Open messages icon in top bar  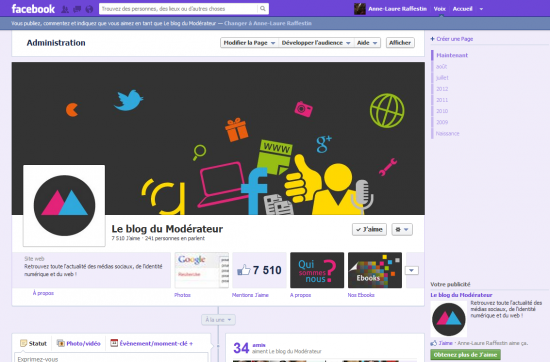pos(77,9)
